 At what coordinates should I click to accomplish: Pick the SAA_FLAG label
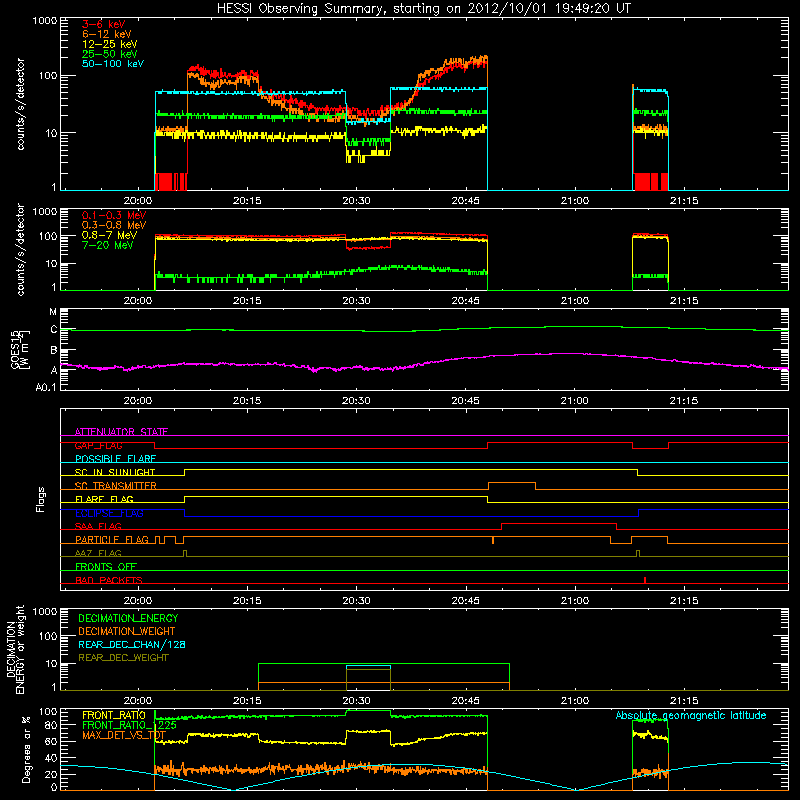98,527
